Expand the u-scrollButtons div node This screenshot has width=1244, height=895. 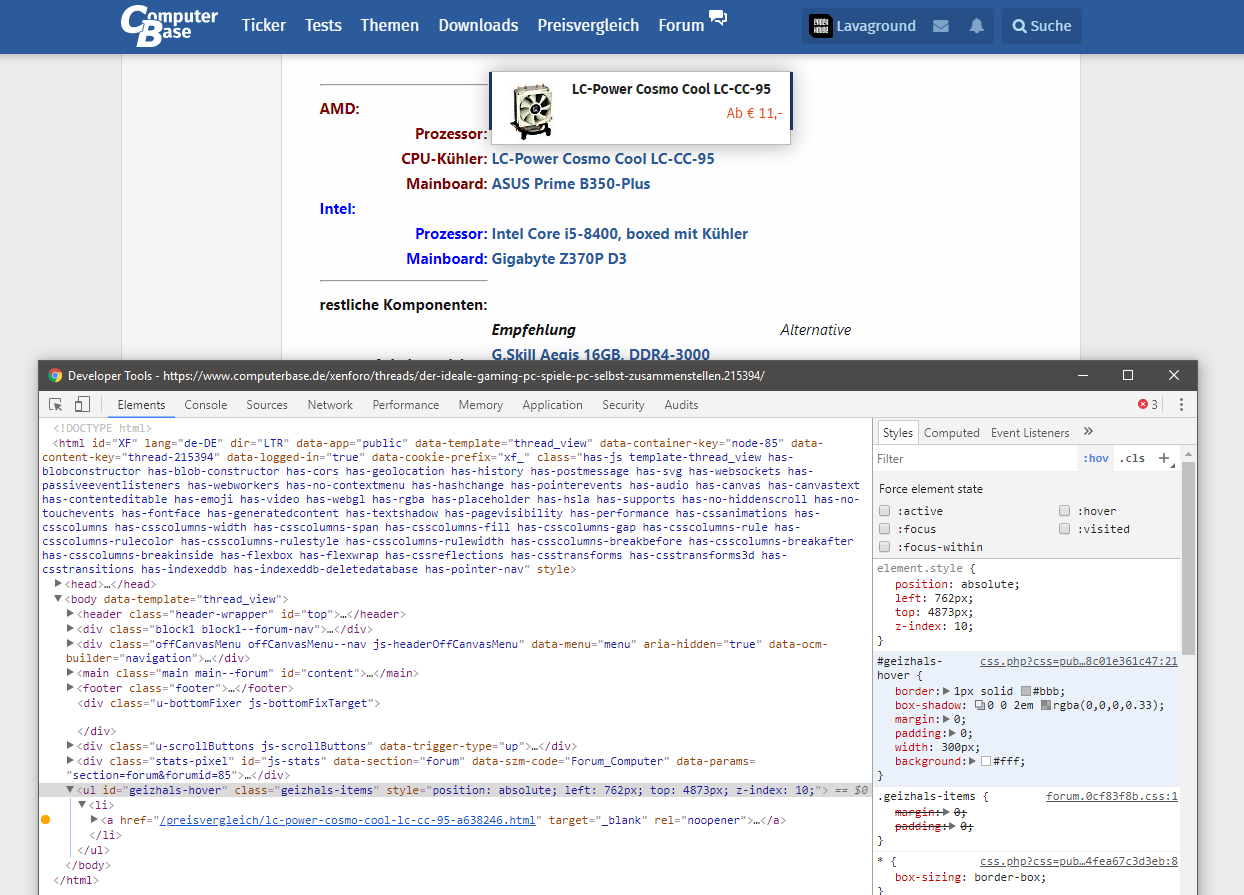point(71,746)
